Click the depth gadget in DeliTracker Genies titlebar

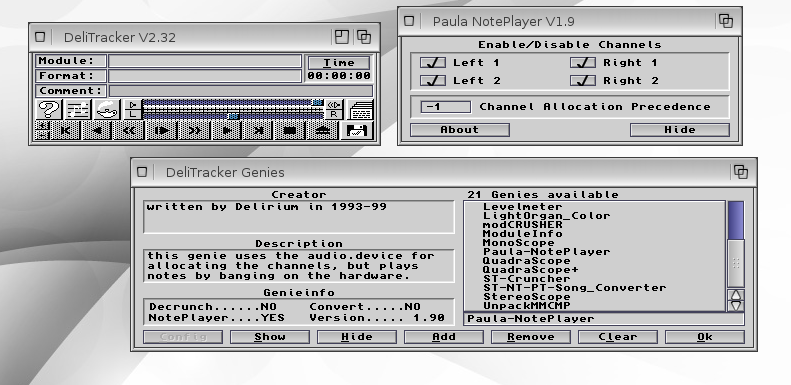coord(741,172)
